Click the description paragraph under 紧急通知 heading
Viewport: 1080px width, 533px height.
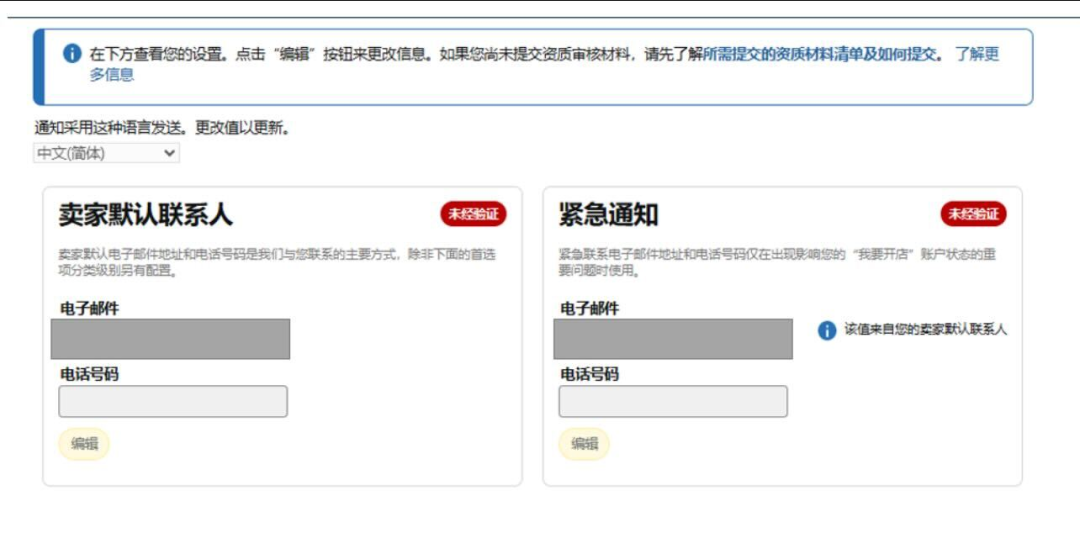pyautogui.click(x=776, y=262)
